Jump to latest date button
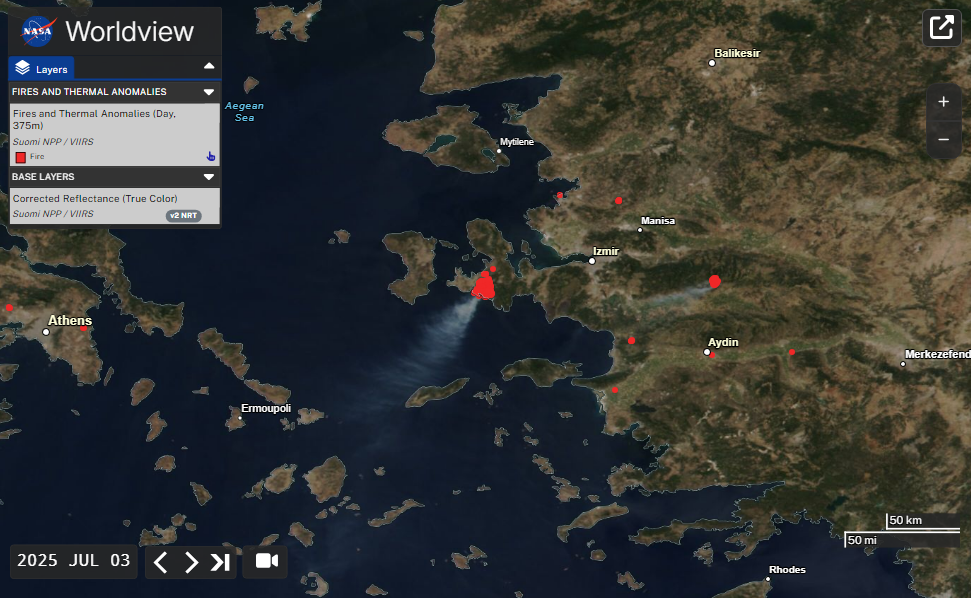The width and height of the screenshot is (971, 598). (220, 562)
